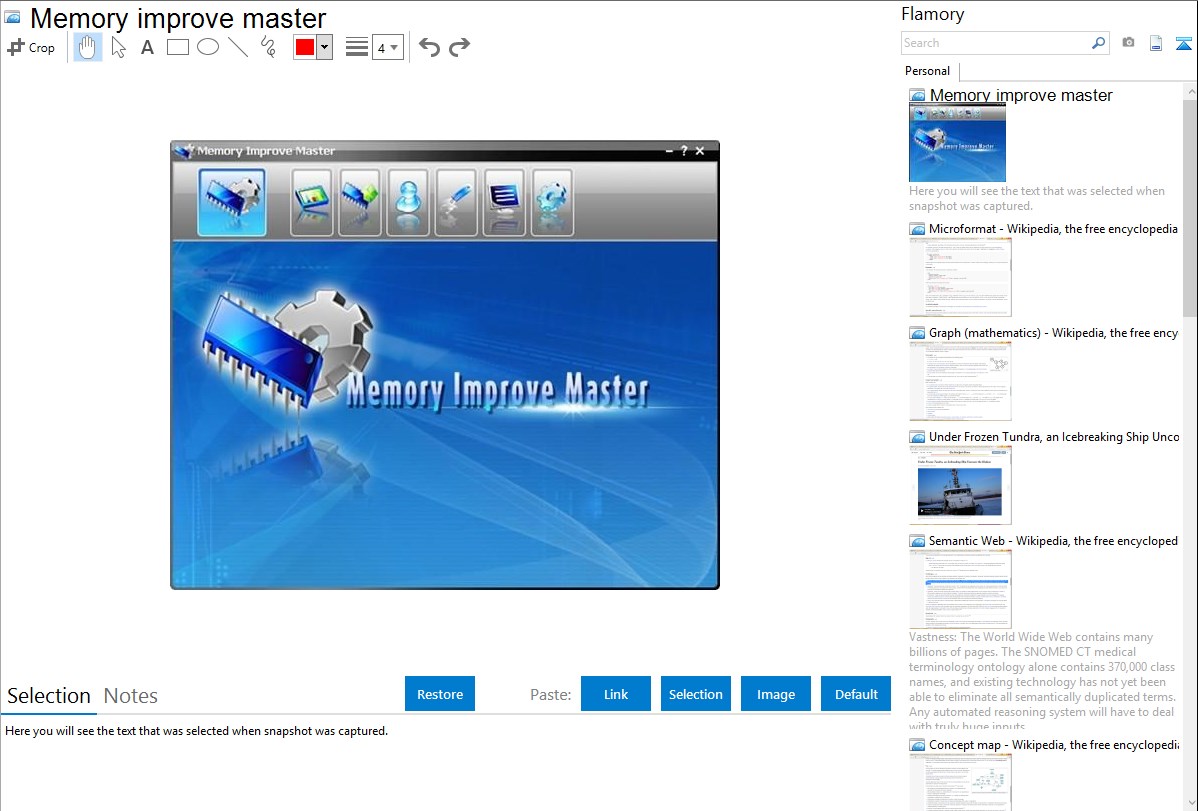Image resolution: width=1198 pixels, height=811 pixels.
Task: Open the color picker dropdown arrow
Action: pyautogui.click(x=325, y=47)
